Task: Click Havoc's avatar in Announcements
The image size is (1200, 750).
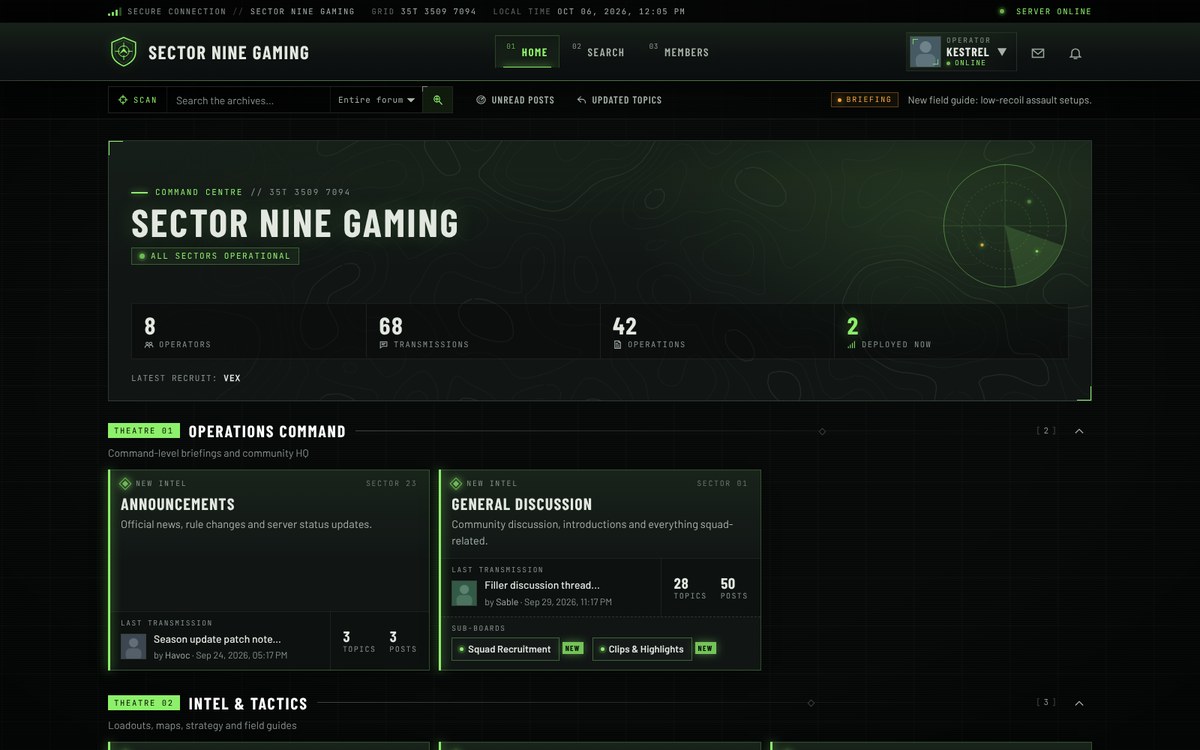Action: tap(133, 646)
